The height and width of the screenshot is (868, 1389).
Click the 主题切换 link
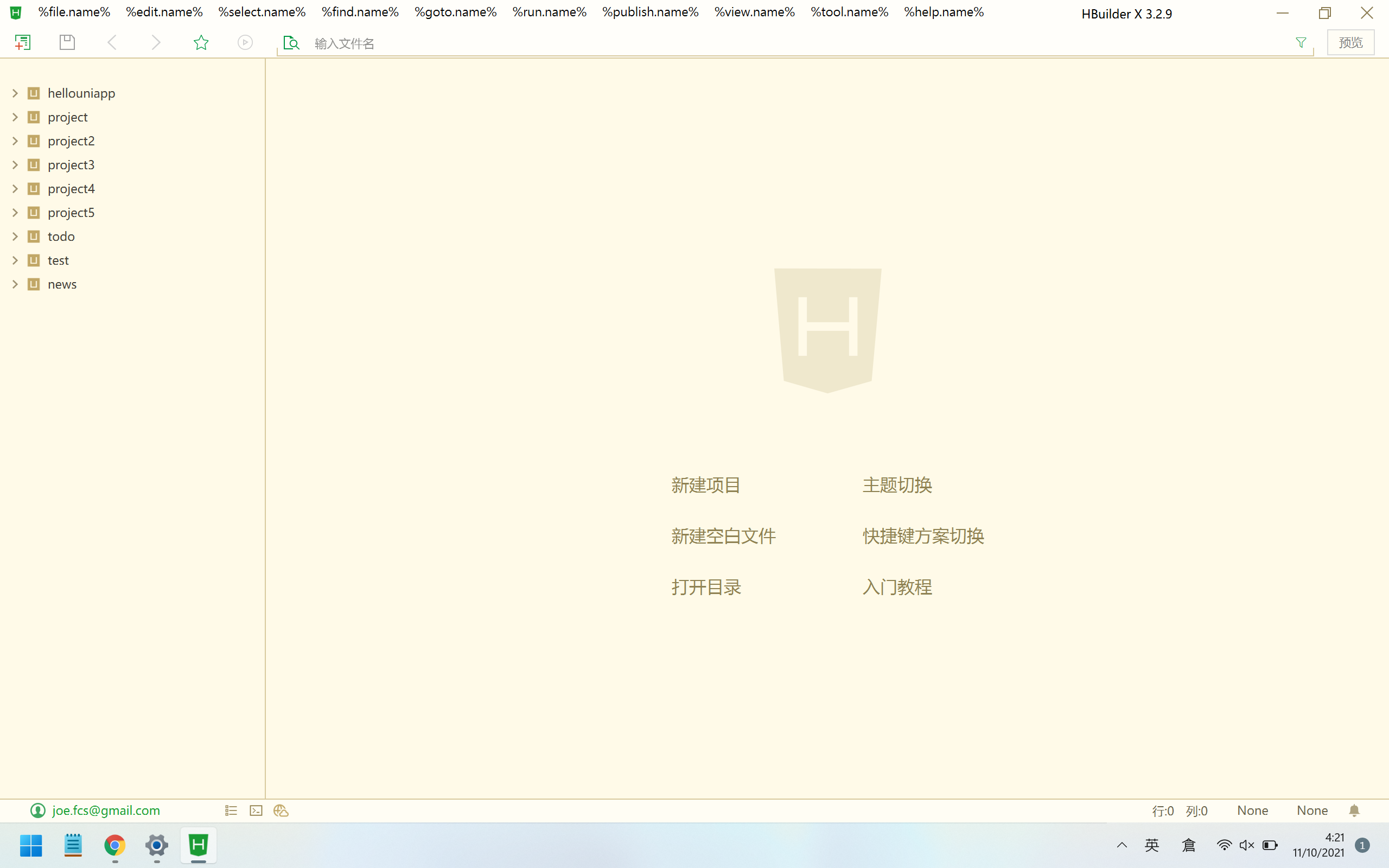(897, 485)
